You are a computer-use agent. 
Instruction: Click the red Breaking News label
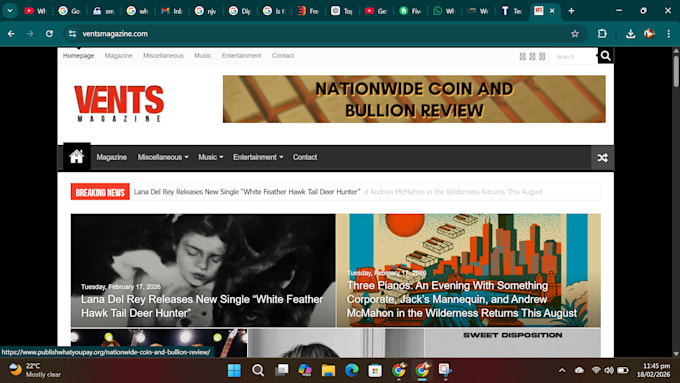click(100, 192)
